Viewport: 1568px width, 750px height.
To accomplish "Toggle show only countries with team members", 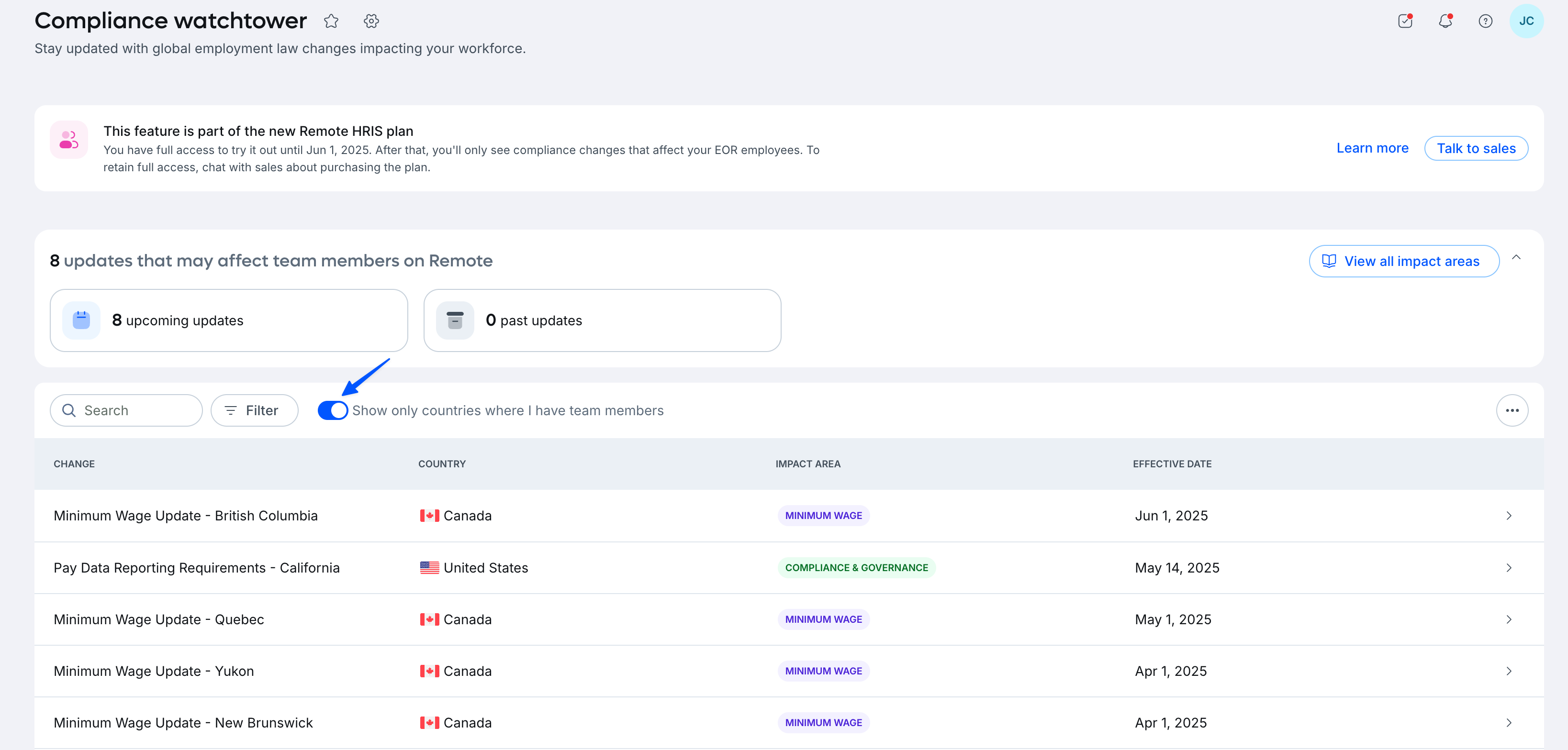I will click(333, 410).
